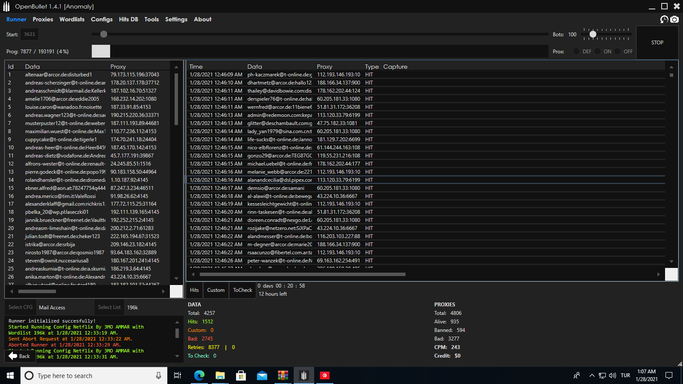Click the left data list vertical scrollbar
The width and height of the screenshot is (683, 384).
click(x=176, y=99)
